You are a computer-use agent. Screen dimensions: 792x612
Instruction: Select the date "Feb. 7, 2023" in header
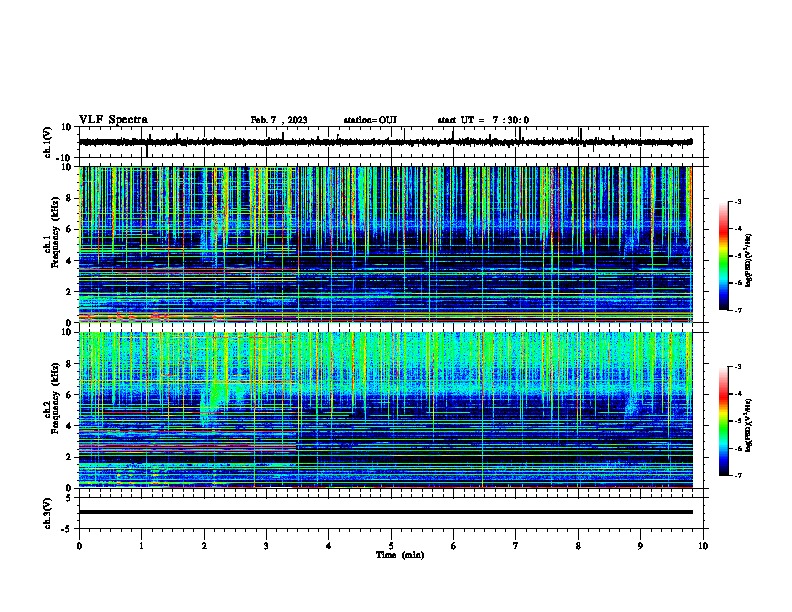[279, 120]
